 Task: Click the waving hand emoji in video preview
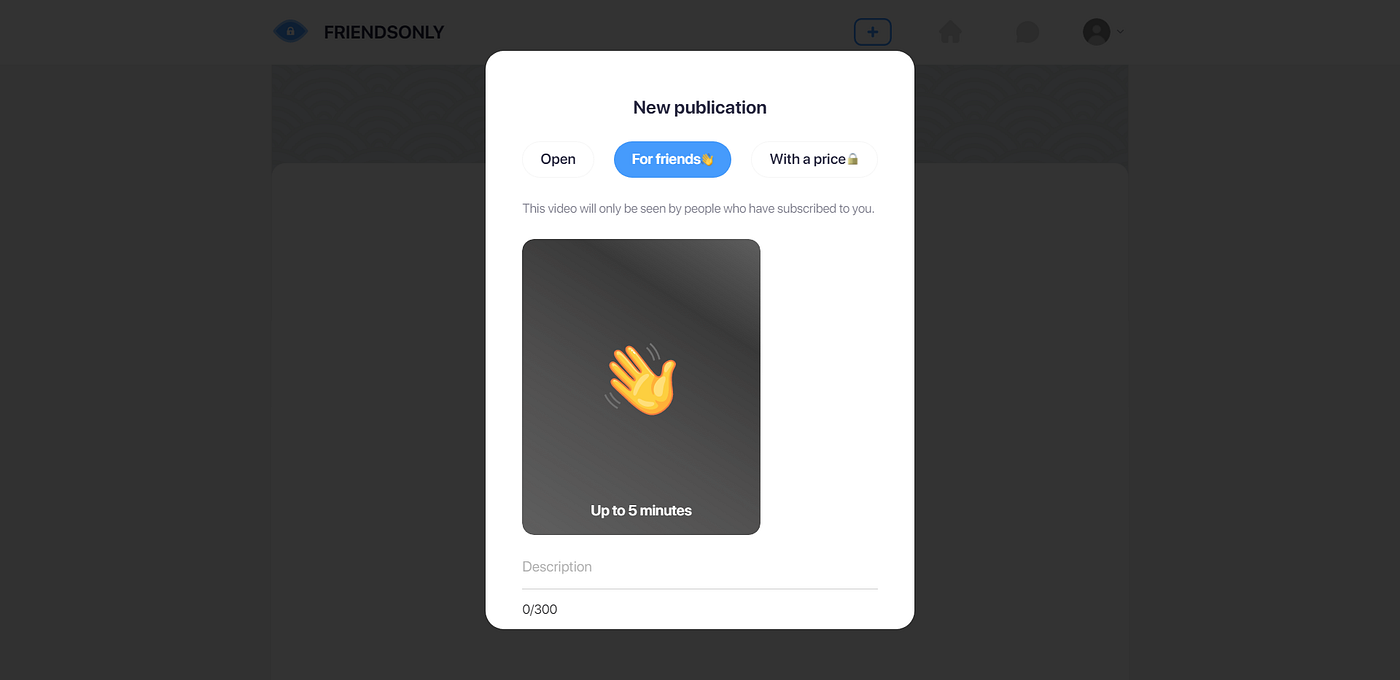tap(641, 379)
